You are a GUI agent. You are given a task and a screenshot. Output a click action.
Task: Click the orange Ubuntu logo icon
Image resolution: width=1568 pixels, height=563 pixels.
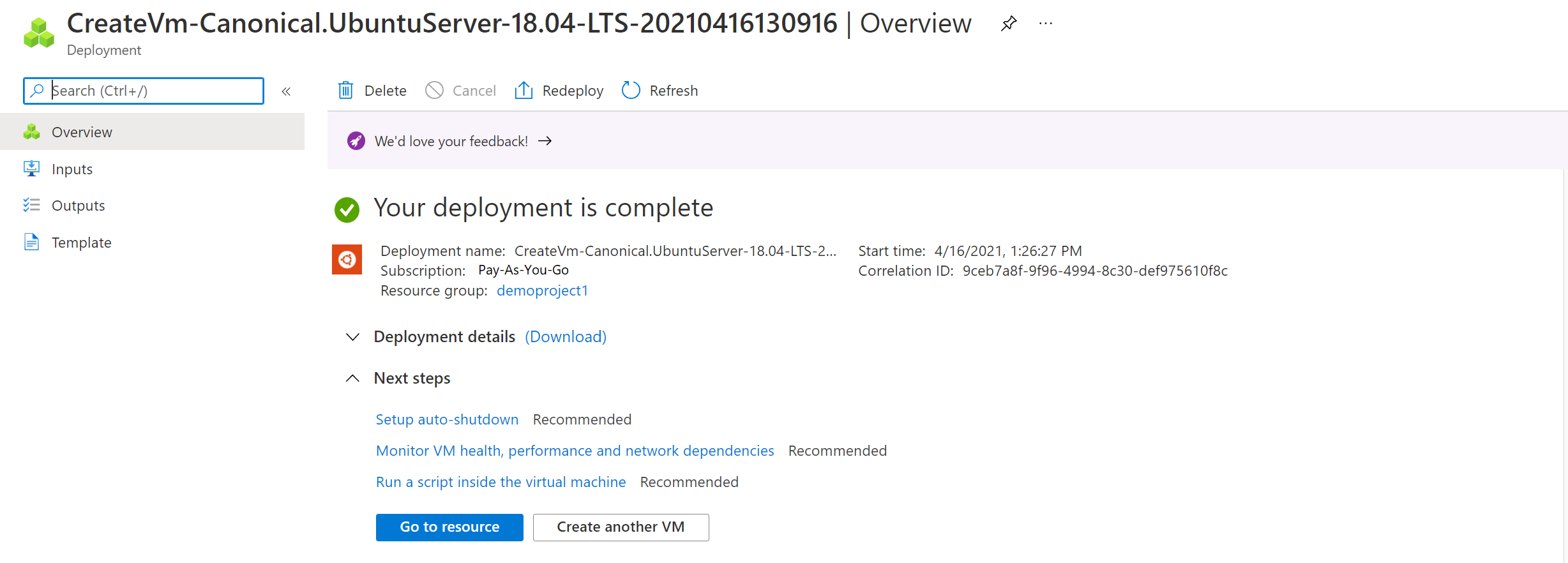point(347,259)
